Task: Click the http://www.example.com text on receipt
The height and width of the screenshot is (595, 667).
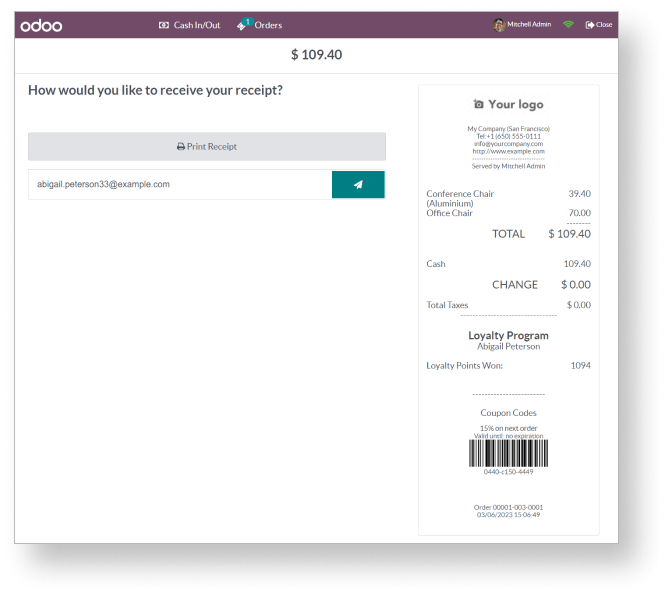Action: 508,151
